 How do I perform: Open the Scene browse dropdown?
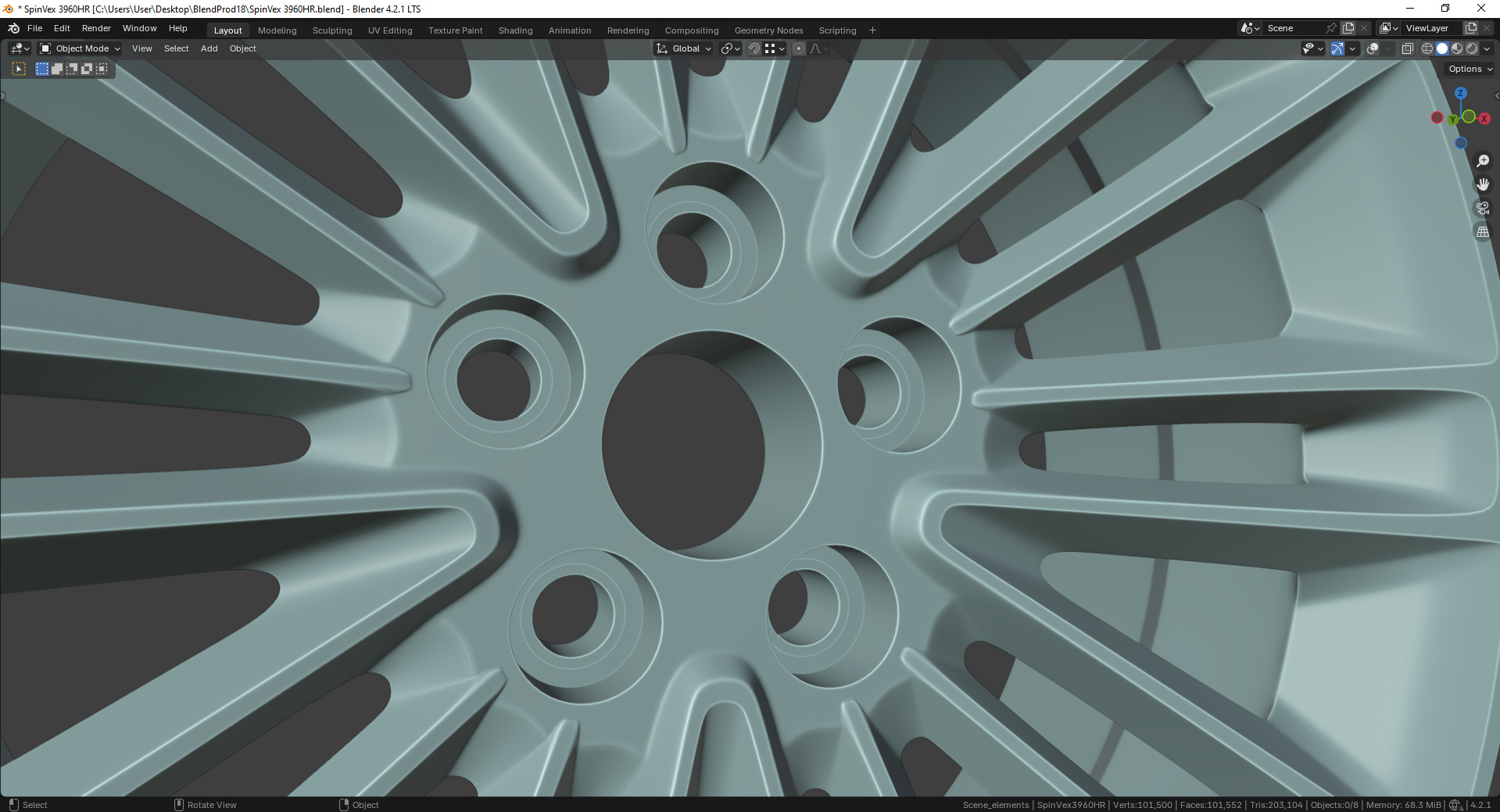1250,28
